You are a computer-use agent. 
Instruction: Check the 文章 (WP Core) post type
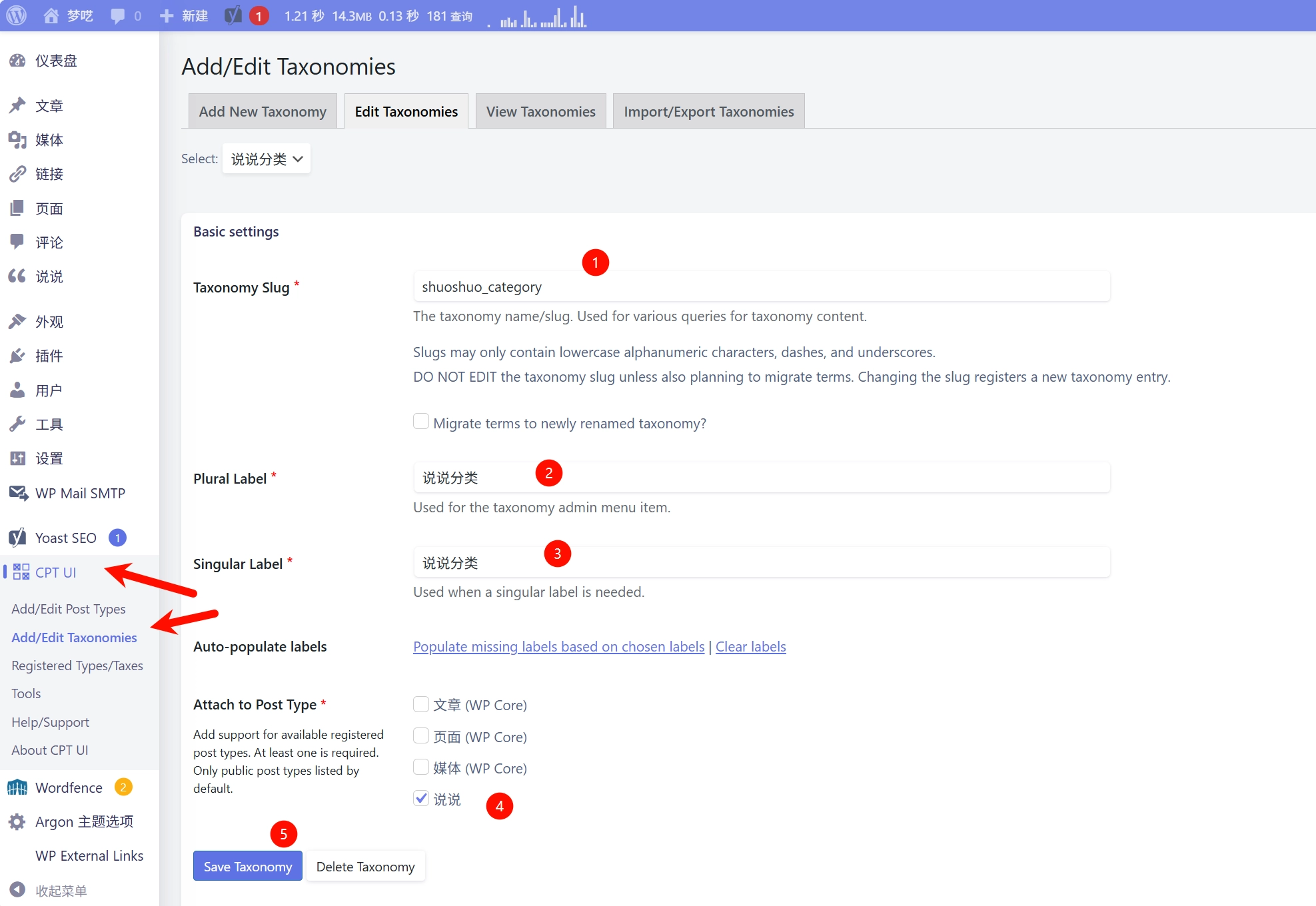tap(421, 704)
